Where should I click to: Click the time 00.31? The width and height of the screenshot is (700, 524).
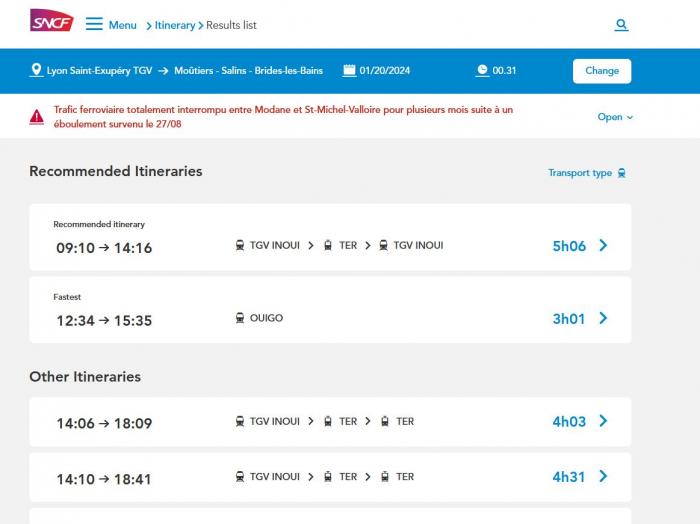[x=504, y=71]
